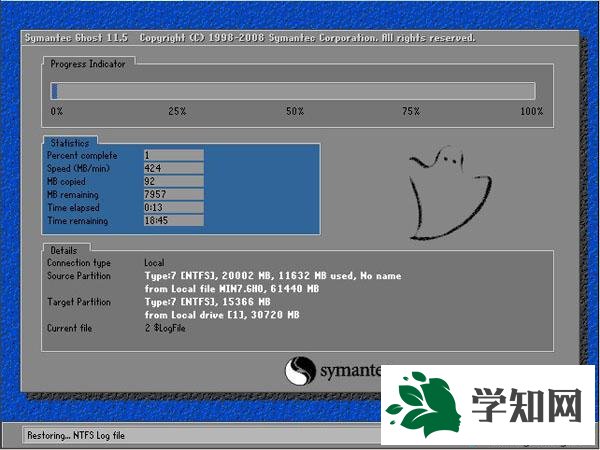Click the Symantec Ghost 11.5 title text

pos(76,38)
